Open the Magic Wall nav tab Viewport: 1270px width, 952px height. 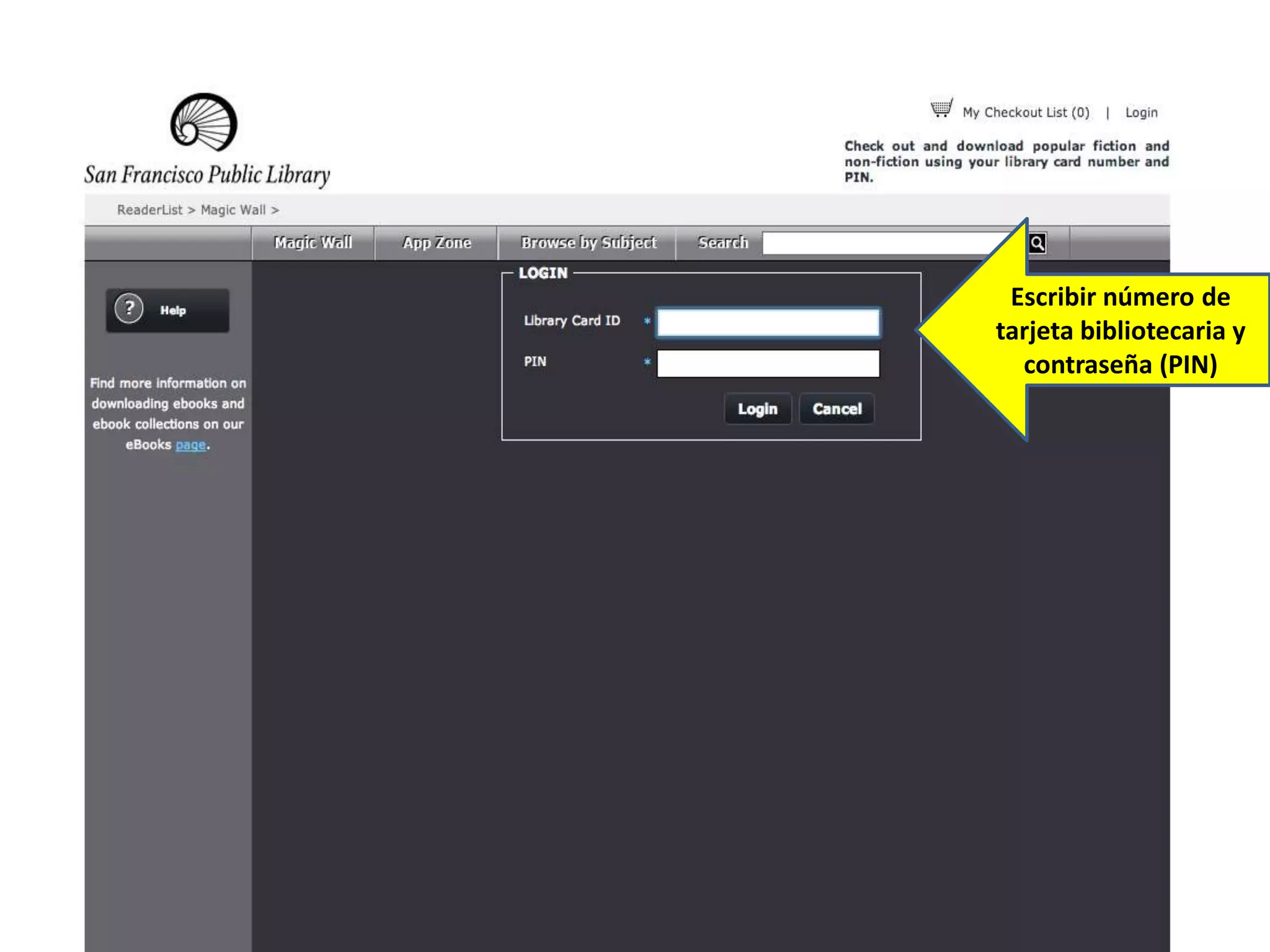(313, 243)
